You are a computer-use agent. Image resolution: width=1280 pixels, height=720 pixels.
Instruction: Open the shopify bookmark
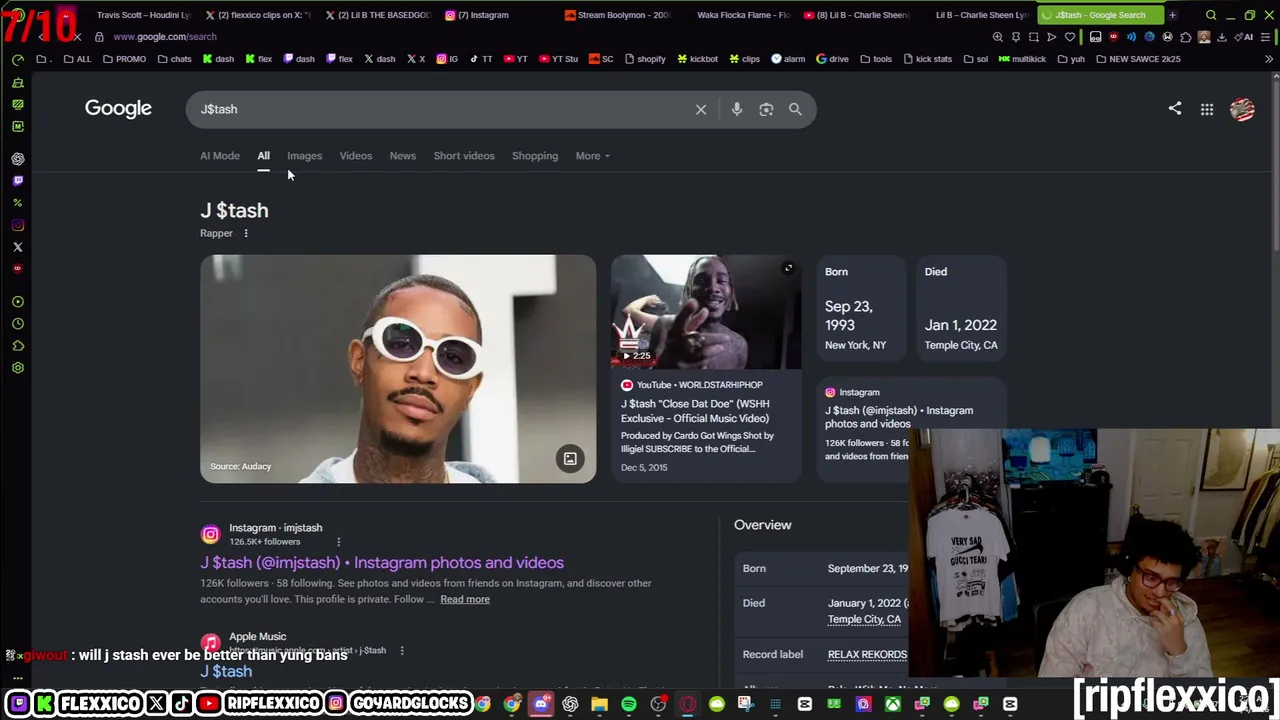coord(645,59)
